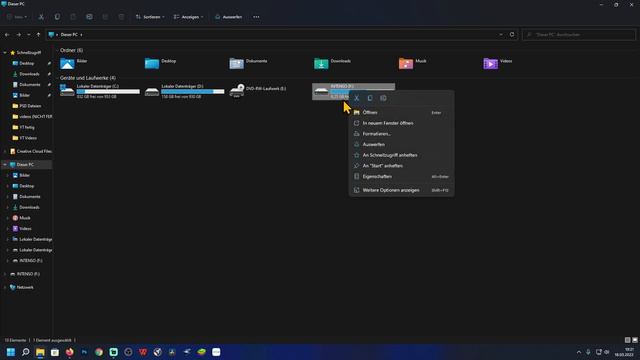Click the capacity bar of Lokaler Datenträger (D:)
640x360 pixels.
click(x=193, y=91)
